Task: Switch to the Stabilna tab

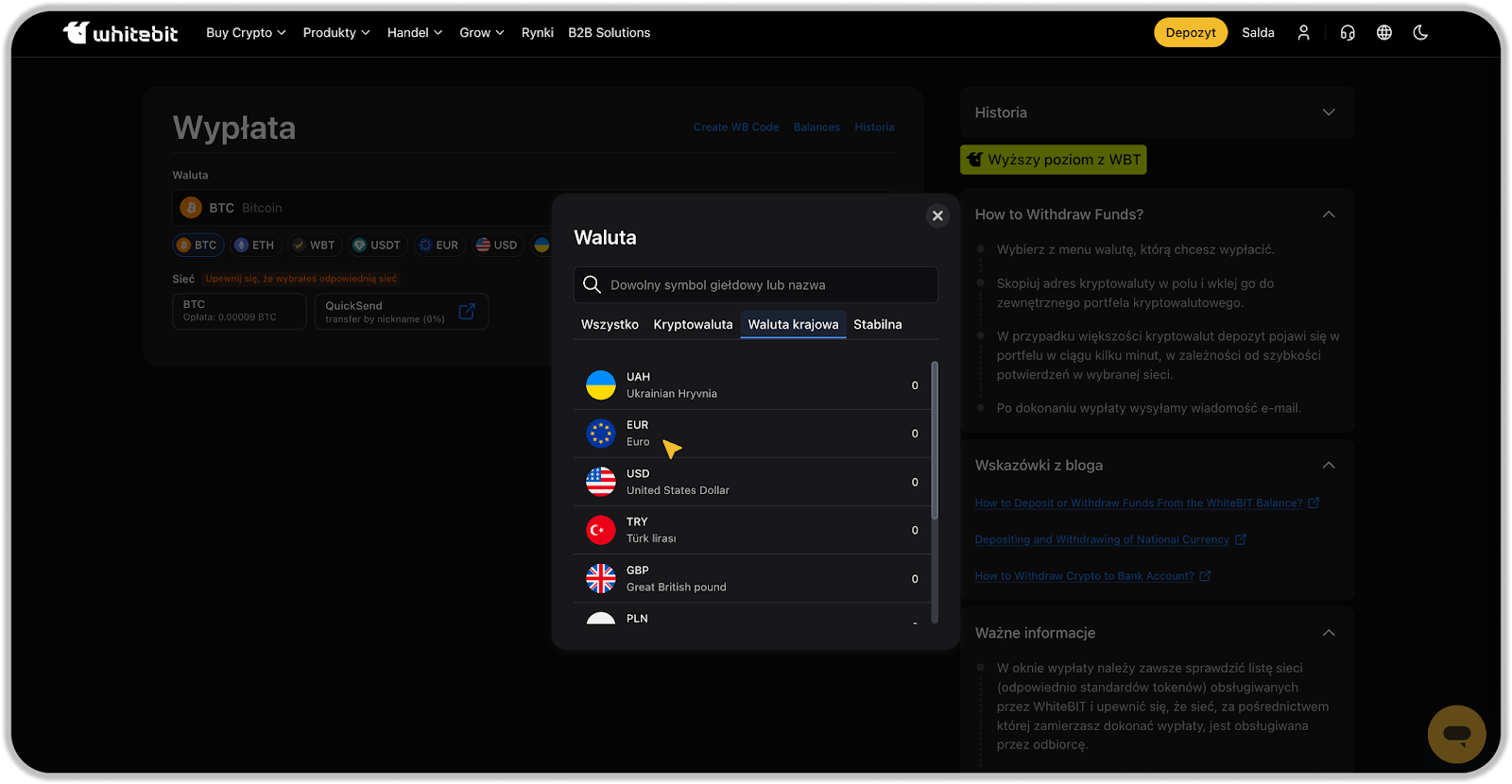Action: tap(877, 324)
